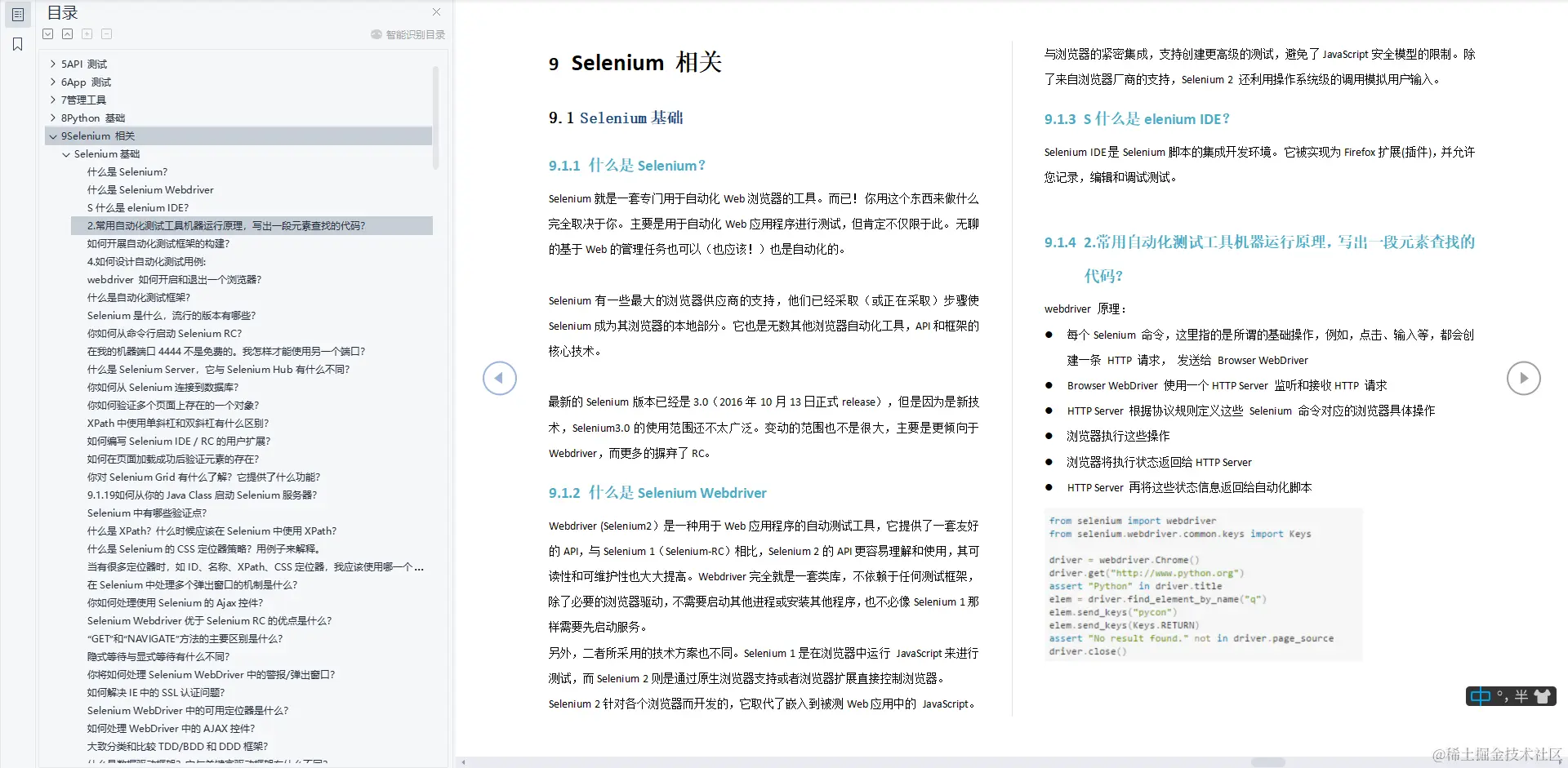The image size is (1568, 768).
Task: Select outline item 9.1.19如何从你的 Java Class 启动
Action: 202,495
